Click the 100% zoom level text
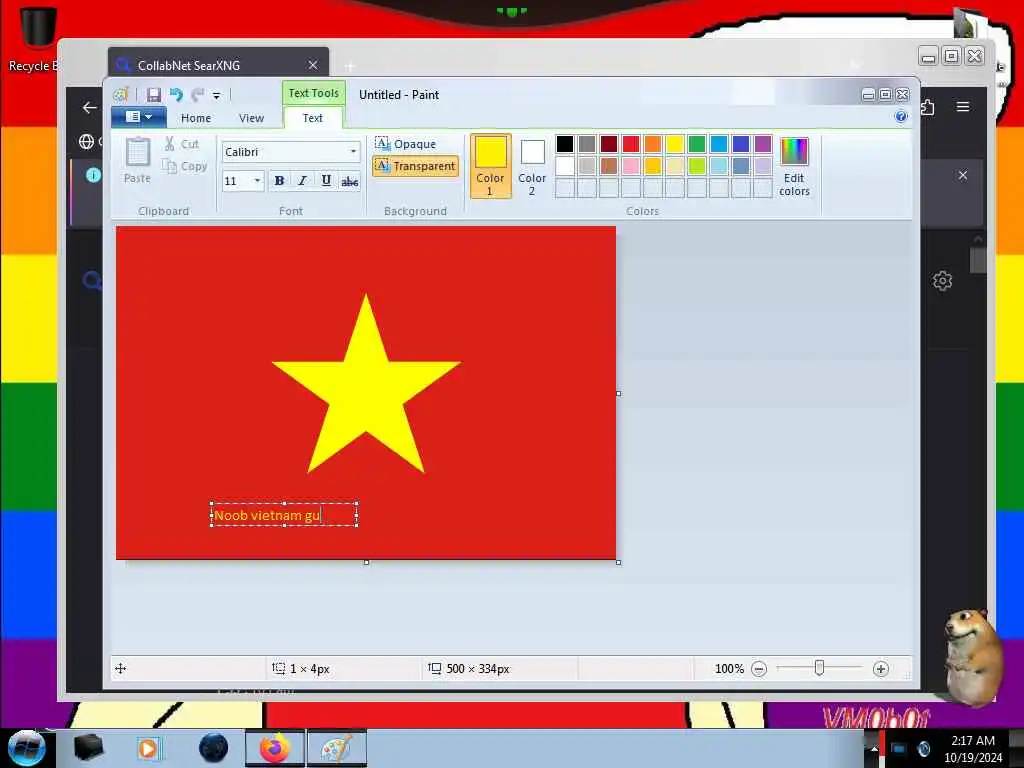The width and height of the screenshot is (1024, 768). 729,669
